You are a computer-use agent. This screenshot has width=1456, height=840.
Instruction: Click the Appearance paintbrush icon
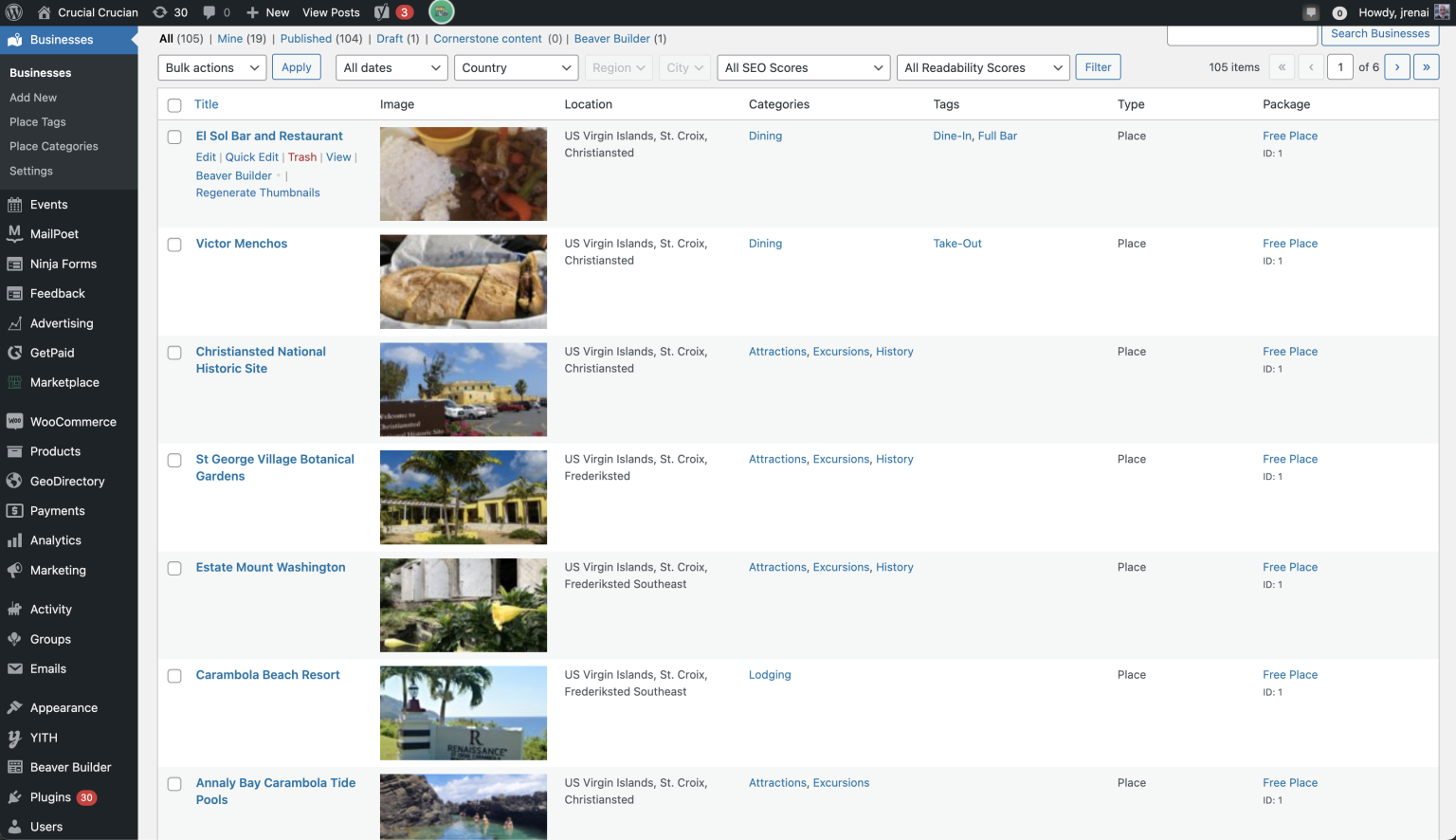[14, 708]
